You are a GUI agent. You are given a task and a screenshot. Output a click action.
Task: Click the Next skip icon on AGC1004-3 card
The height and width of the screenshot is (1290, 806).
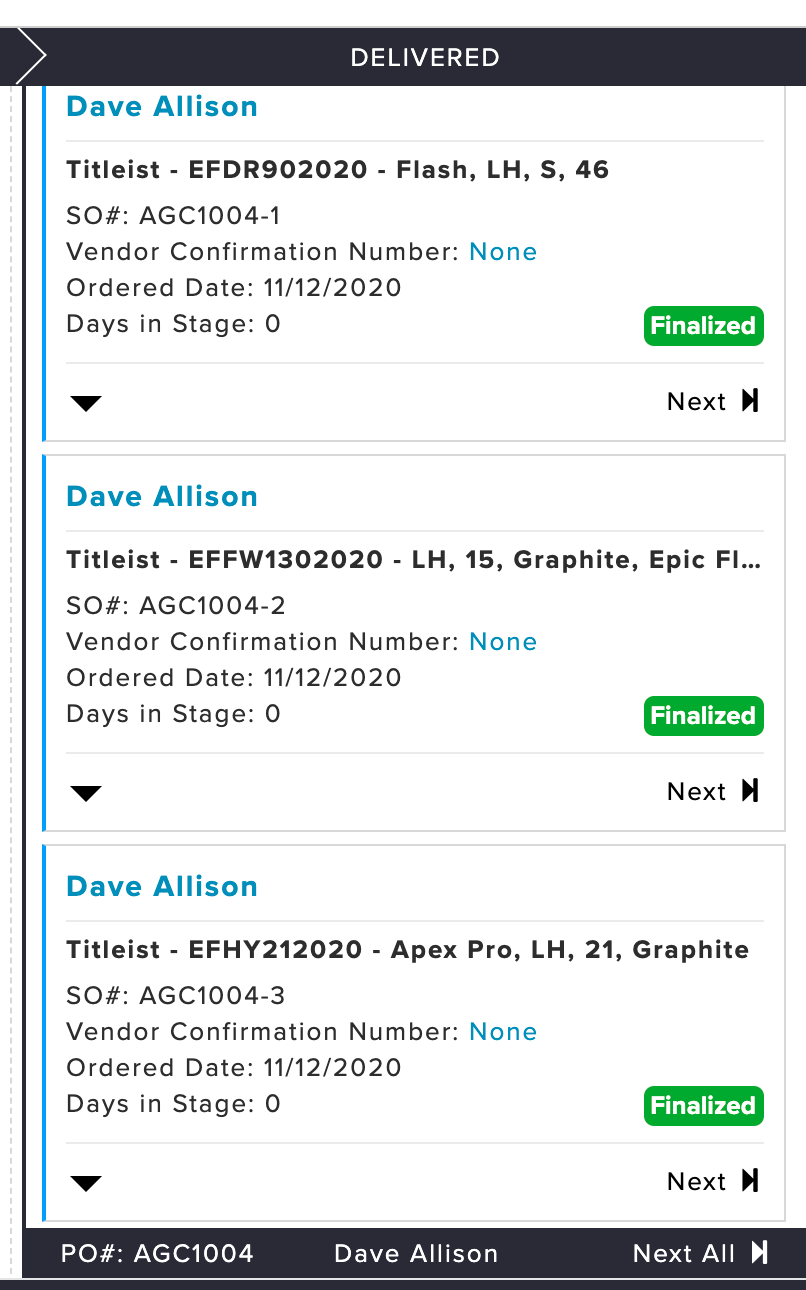pos(750,1181)
